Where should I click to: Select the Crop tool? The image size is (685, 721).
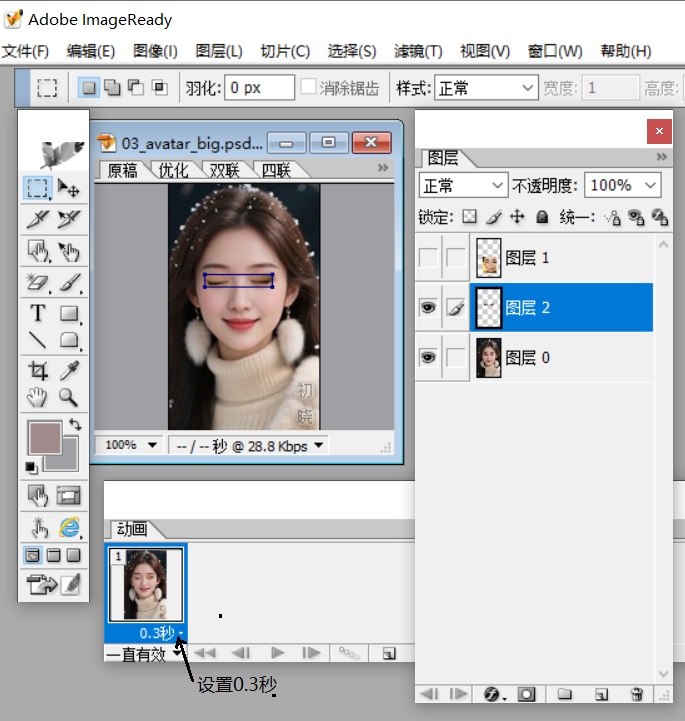[x=38, y=371]
